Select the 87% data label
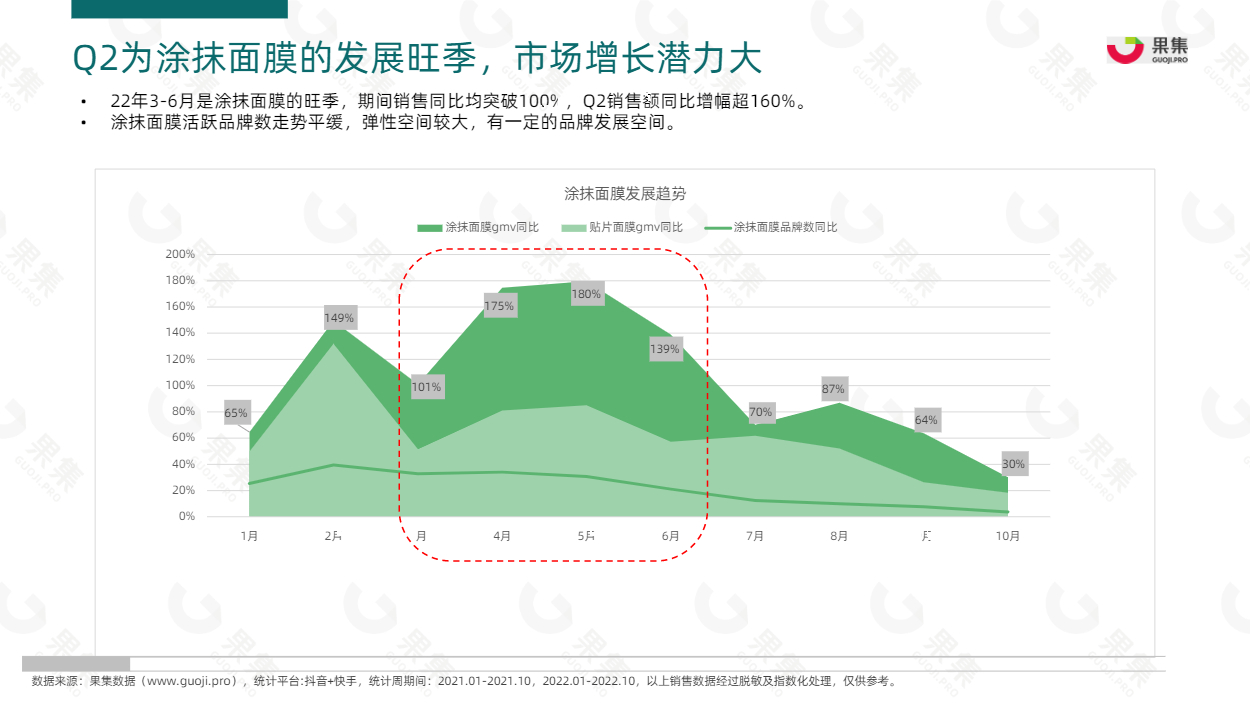This screenshot has height=703, width=1250. tap(833, 389)
